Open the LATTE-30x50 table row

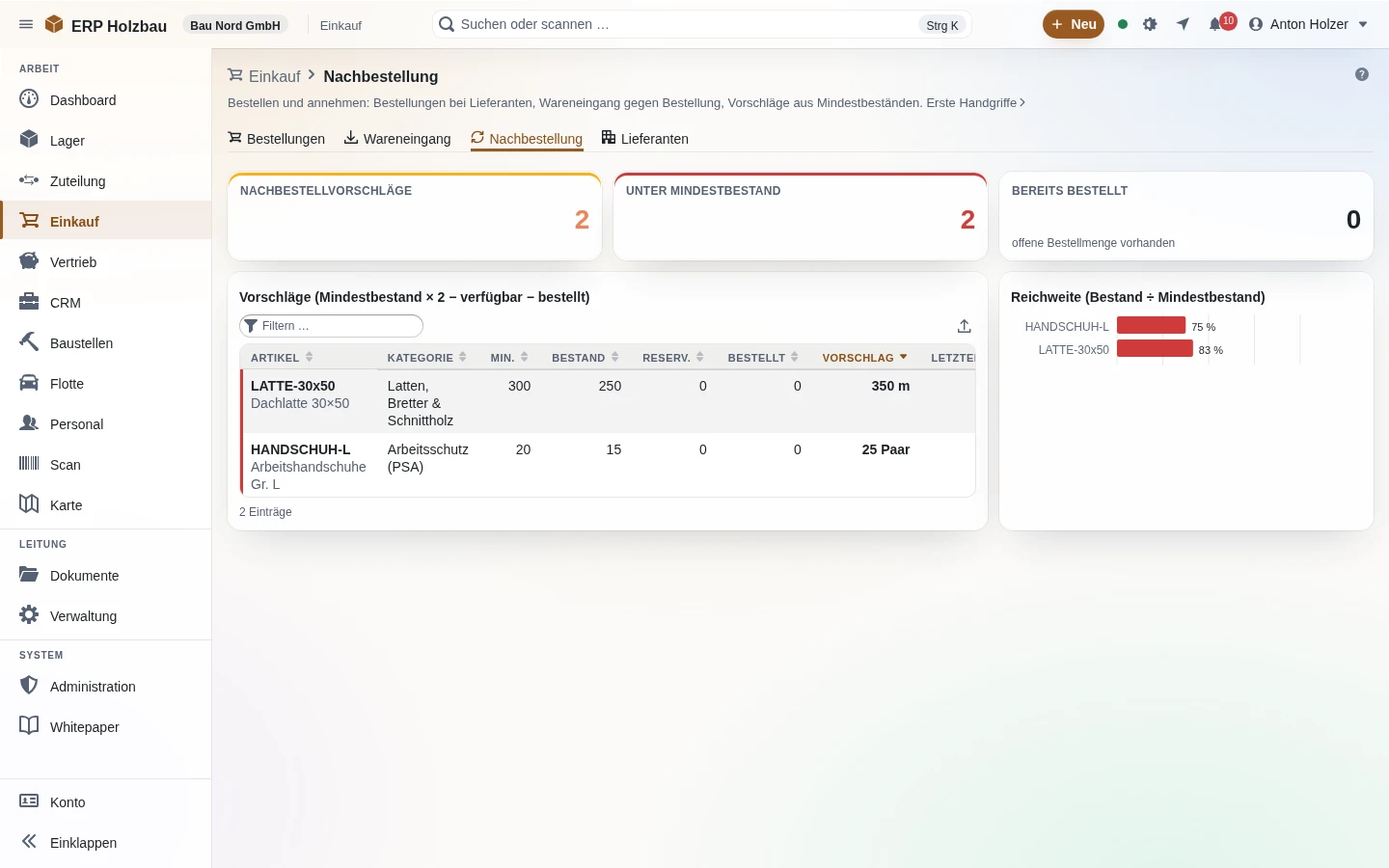click(608, 401)
